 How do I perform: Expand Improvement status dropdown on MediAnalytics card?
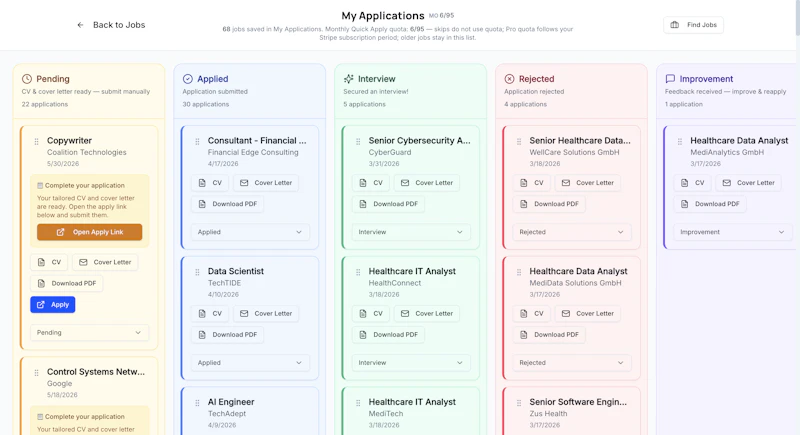(x=733, y=232)
